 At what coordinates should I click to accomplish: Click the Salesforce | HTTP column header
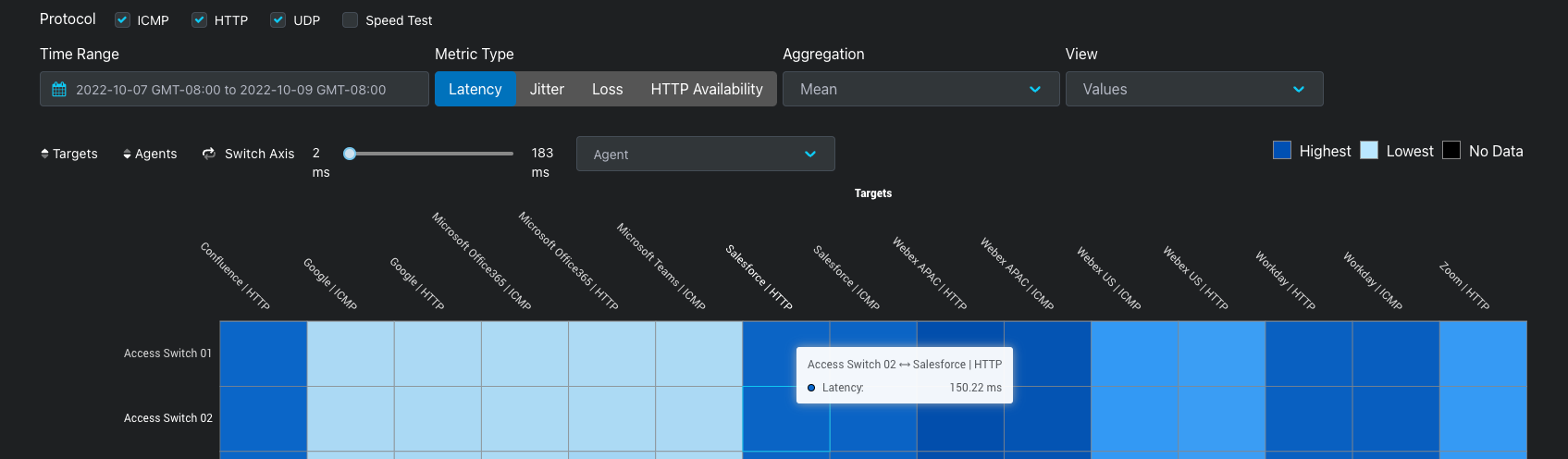(x=759, y=277)
